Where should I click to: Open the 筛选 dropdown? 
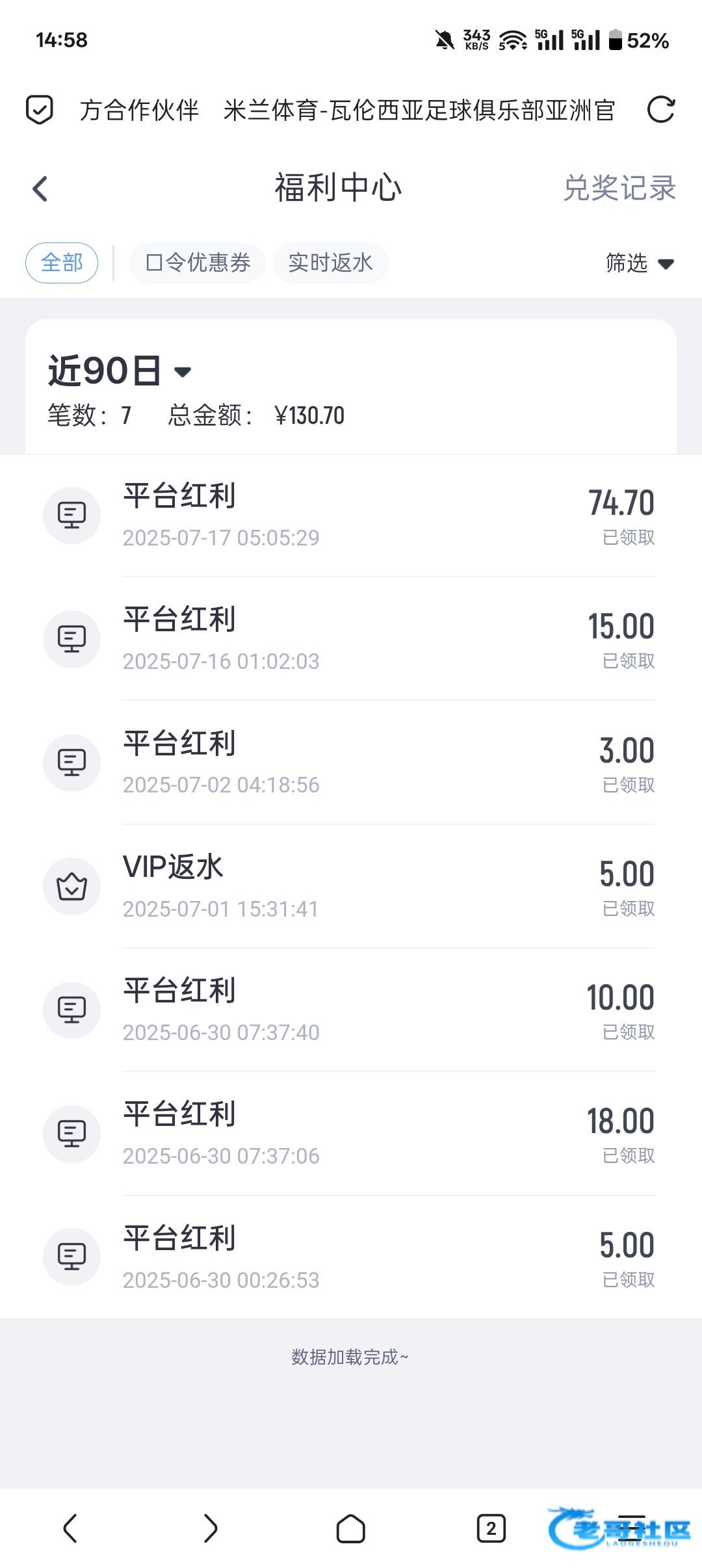click(639, 263)
